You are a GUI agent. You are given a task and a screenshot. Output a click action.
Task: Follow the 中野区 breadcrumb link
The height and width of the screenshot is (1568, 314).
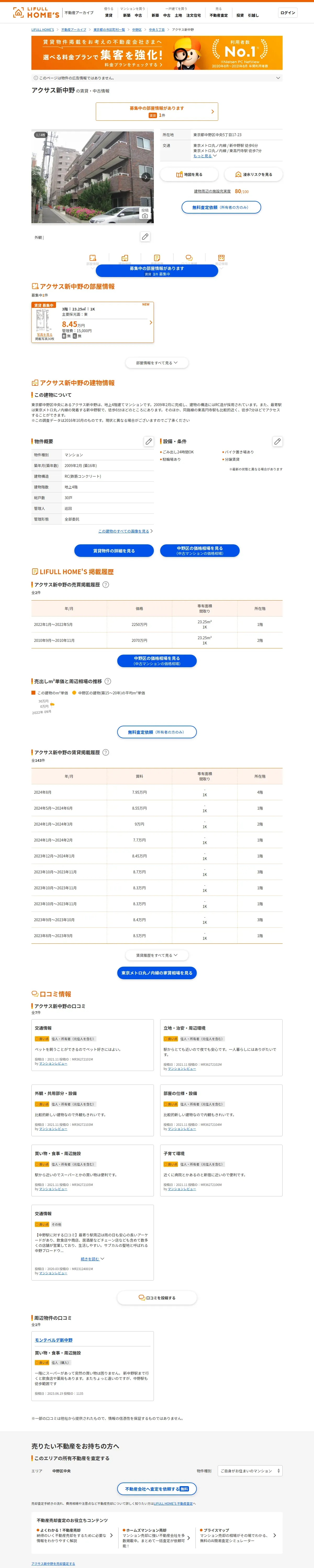tap(137, 29)
